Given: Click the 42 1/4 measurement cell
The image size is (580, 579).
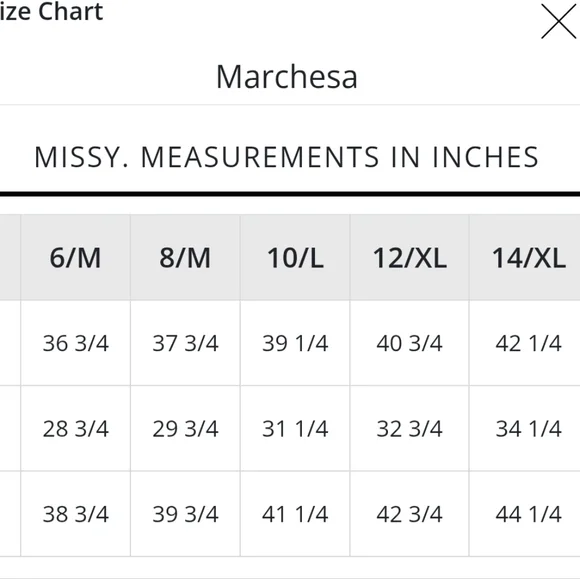Looking at the screenshot, I should tap(525, 343).
